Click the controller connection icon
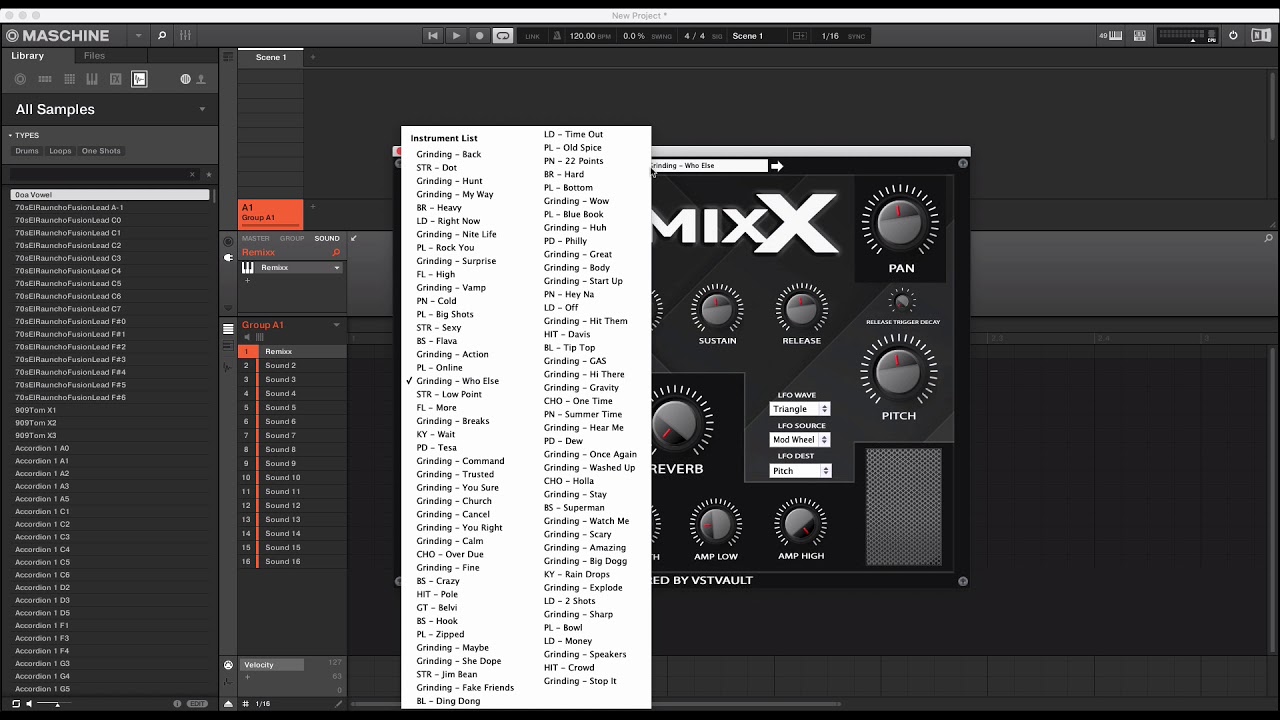The image size is (1280, 720). coord(1141,35)
